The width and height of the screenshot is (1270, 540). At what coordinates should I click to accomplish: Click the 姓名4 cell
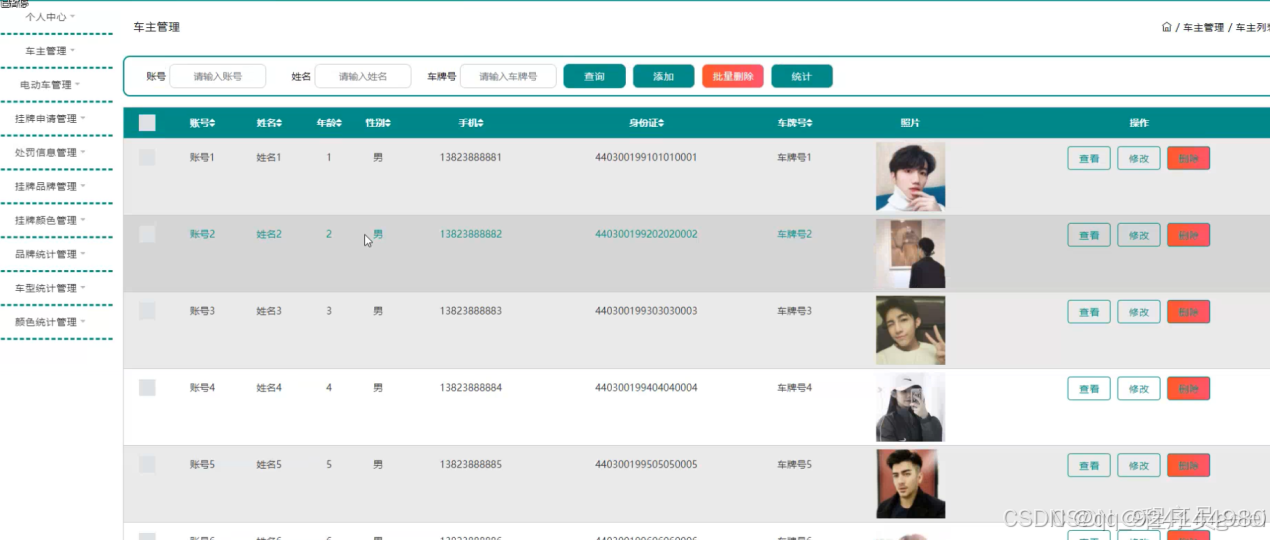(x=269, y=387)
